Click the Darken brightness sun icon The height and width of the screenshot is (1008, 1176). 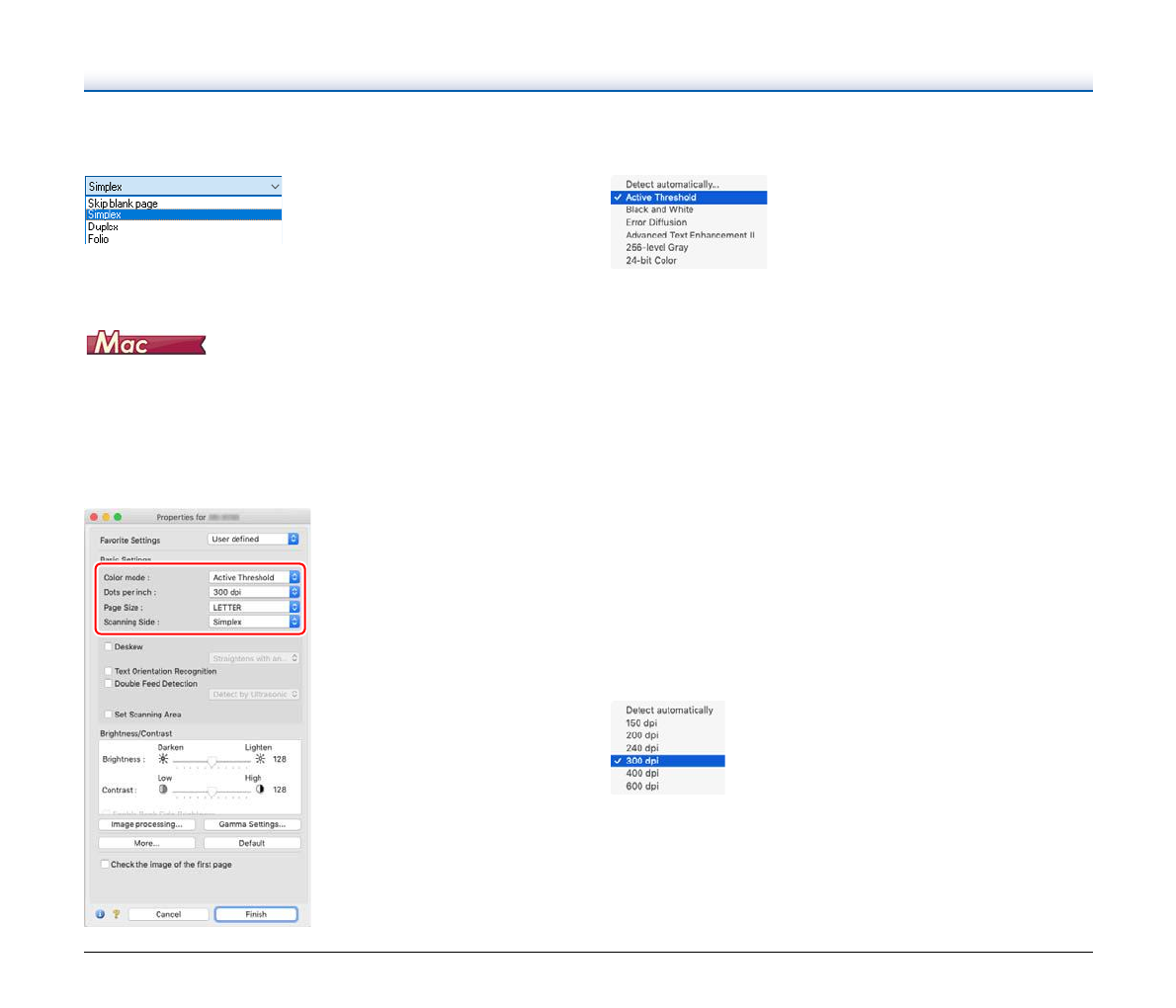click(164, 760)
